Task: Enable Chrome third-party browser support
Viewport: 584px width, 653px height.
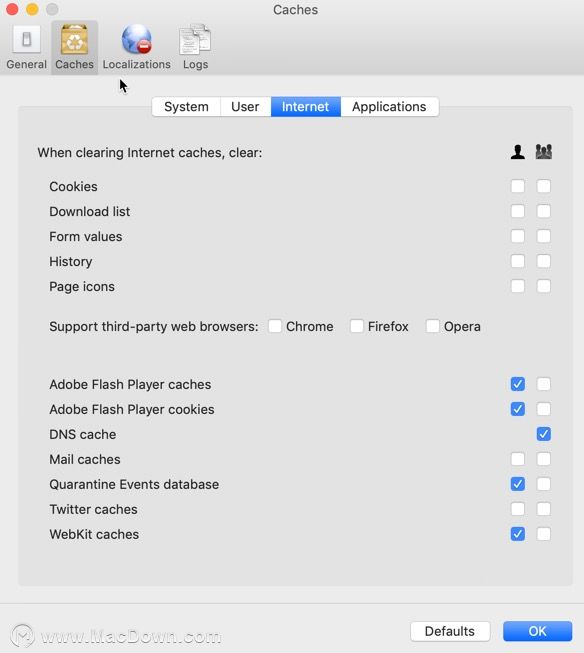Action: tap(275, 326)
